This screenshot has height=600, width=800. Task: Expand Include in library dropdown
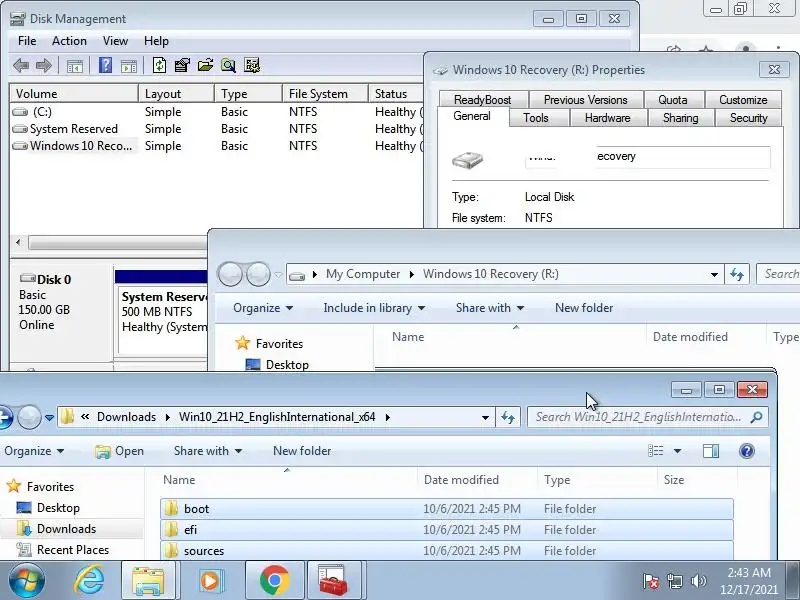(374, 308)
